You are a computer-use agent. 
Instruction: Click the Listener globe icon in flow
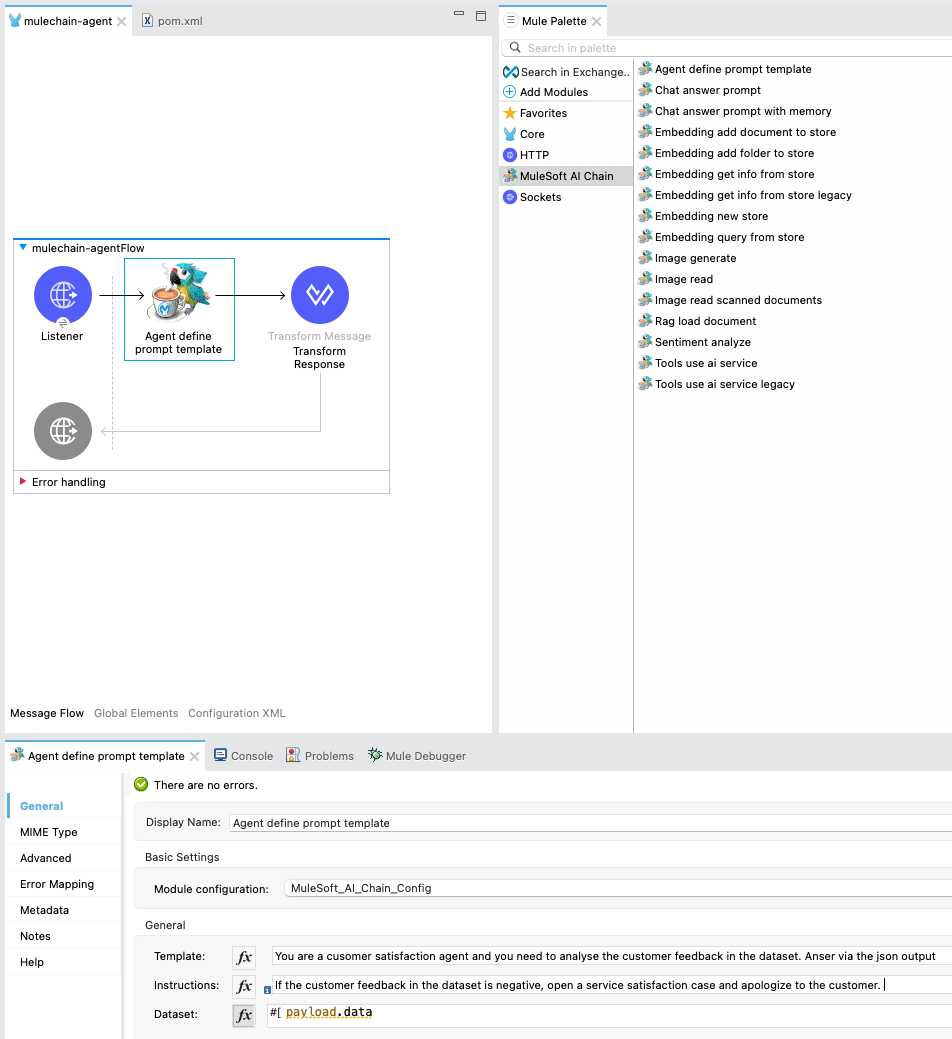63,295
